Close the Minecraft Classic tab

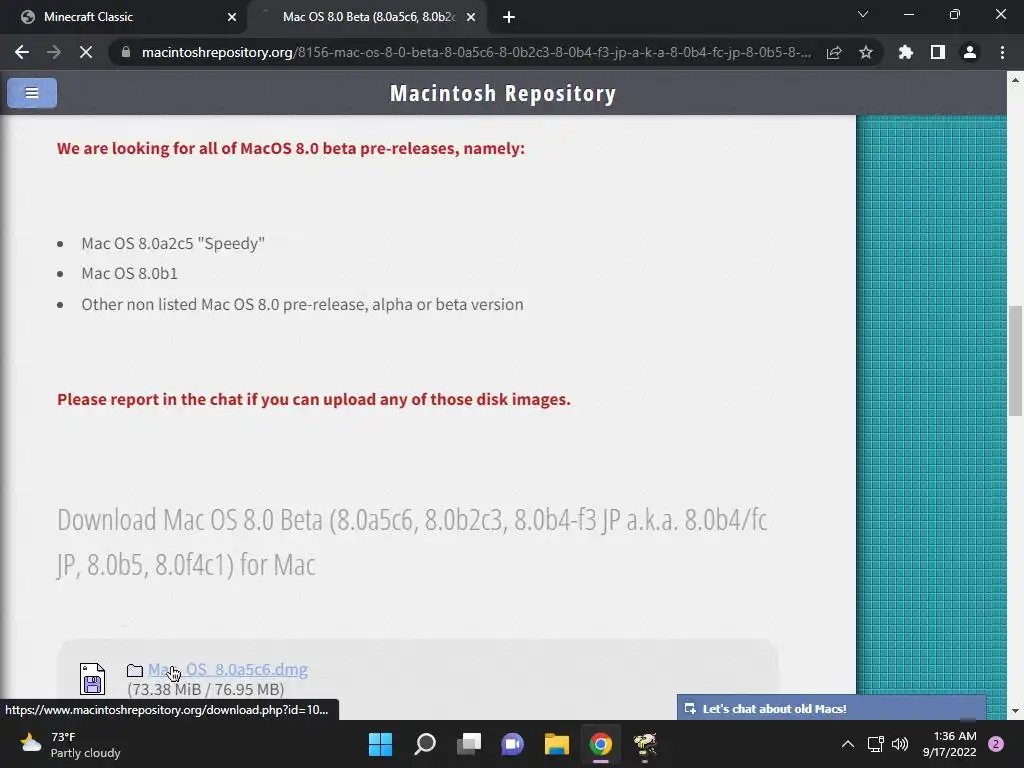pyautogui.click(x=232, y=17)
